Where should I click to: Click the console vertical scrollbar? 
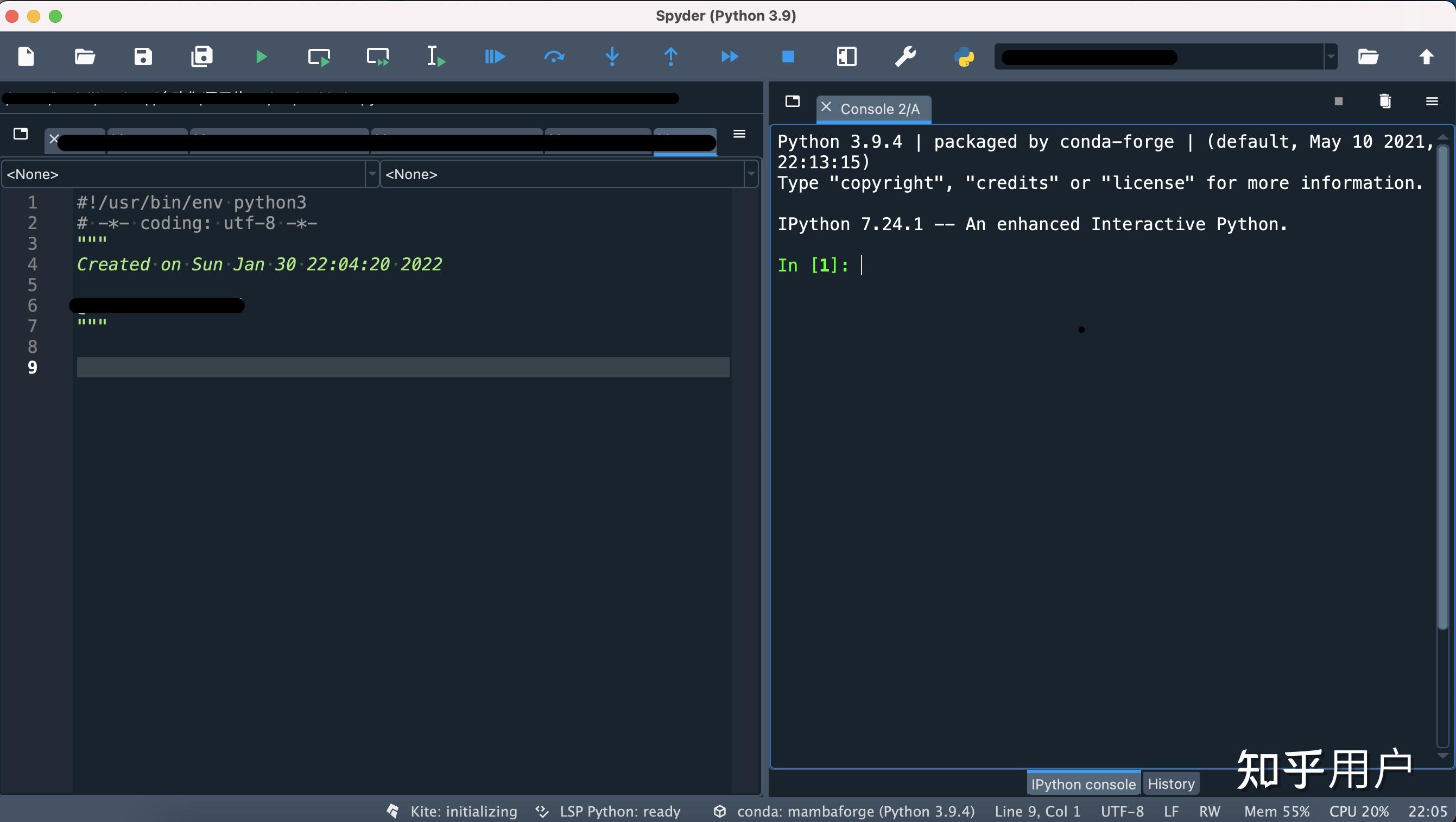click(x=1442, y=387)
